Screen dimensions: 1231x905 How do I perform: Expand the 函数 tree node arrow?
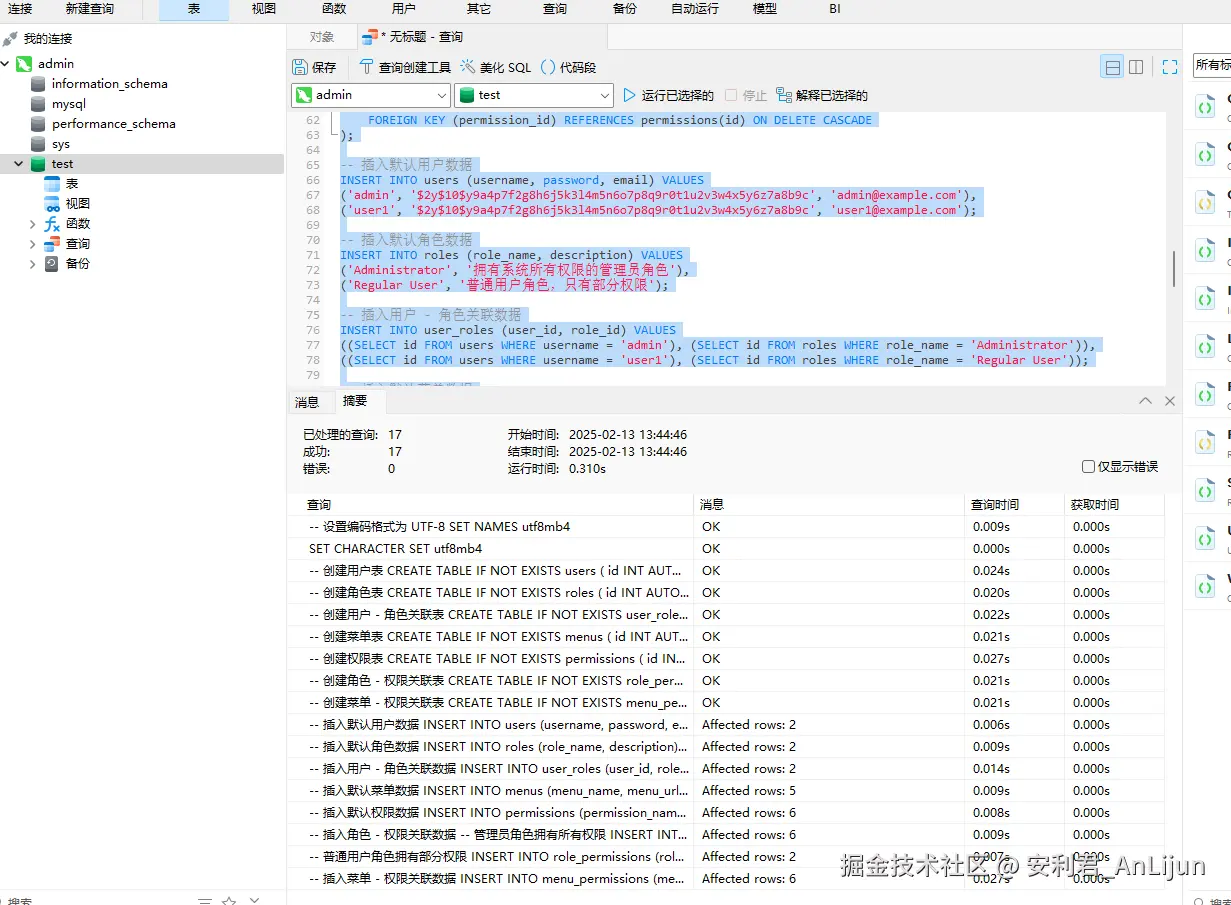click(x=33, y=224)
